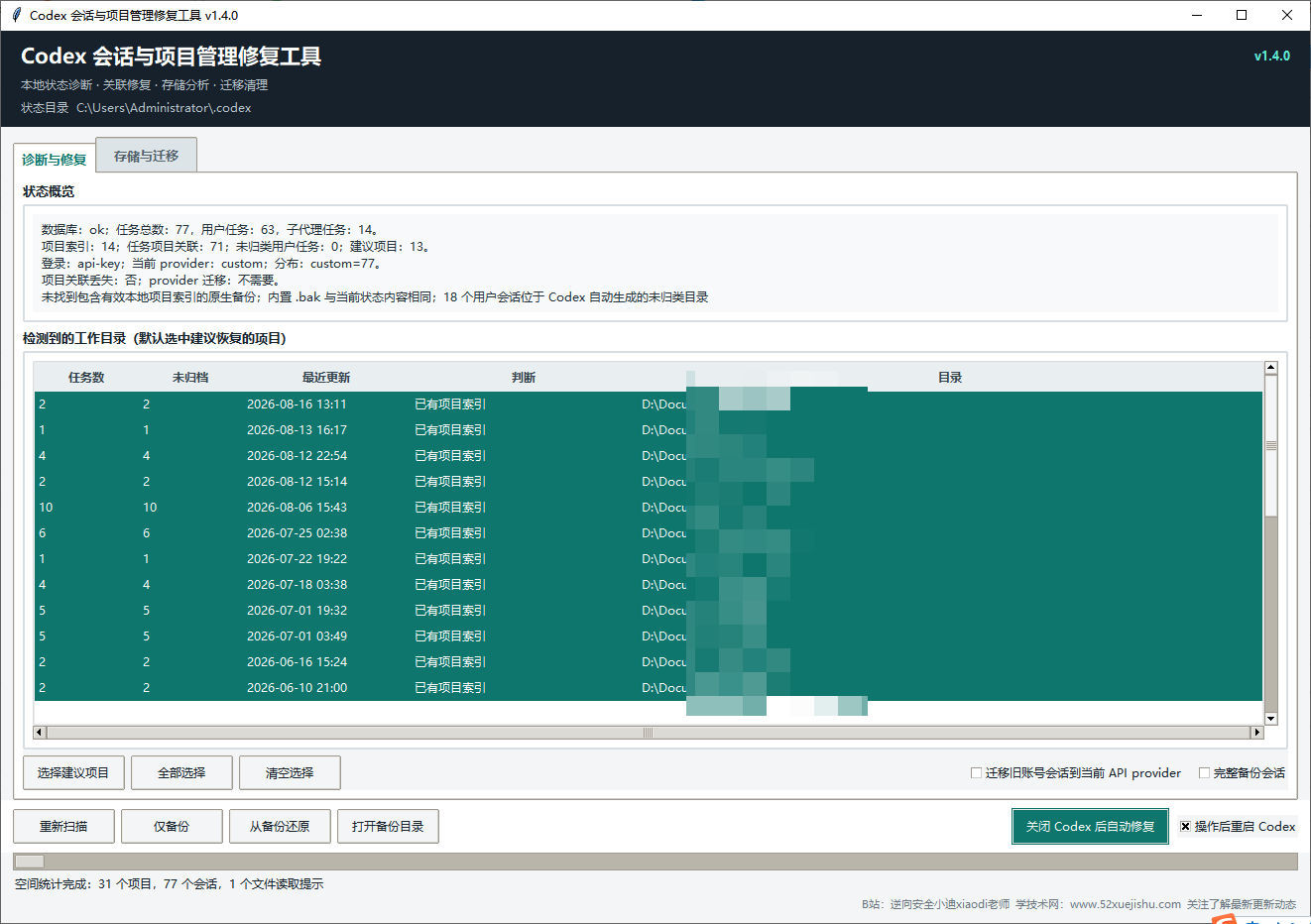Click the 目录 column header

[x=950, y=378]
